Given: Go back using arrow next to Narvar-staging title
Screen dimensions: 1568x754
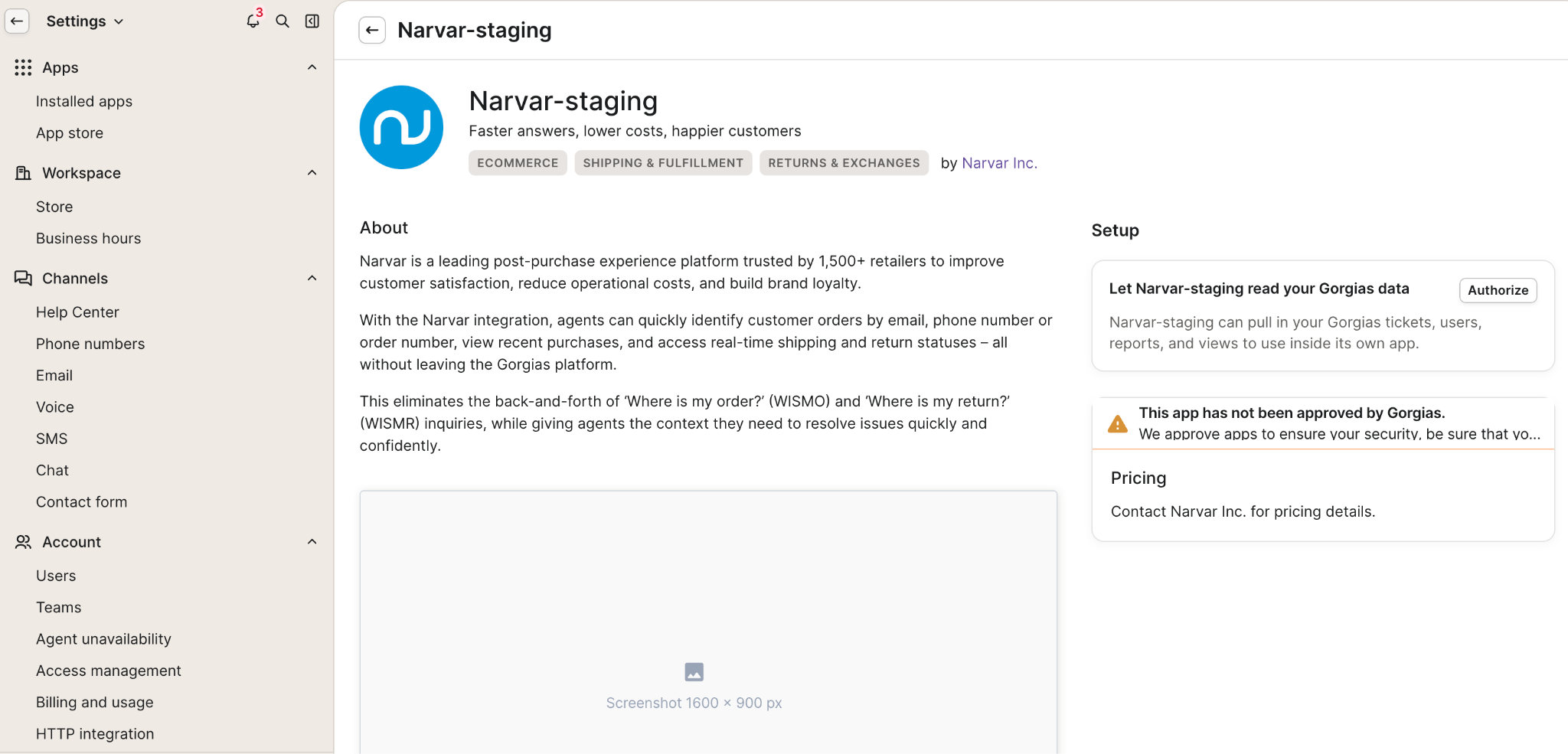Looking at the screenshot, I should pos(372,31).
